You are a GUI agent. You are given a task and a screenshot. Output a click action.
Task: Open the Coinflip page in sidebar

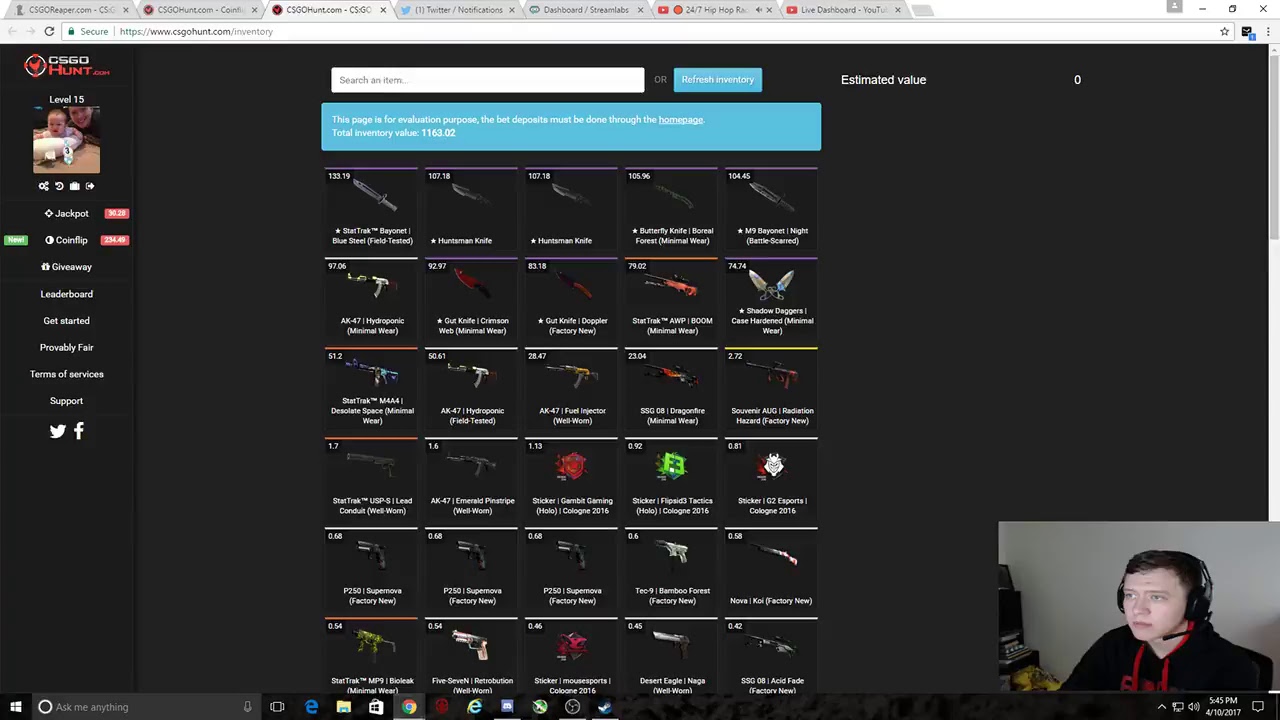coord(66,240)
